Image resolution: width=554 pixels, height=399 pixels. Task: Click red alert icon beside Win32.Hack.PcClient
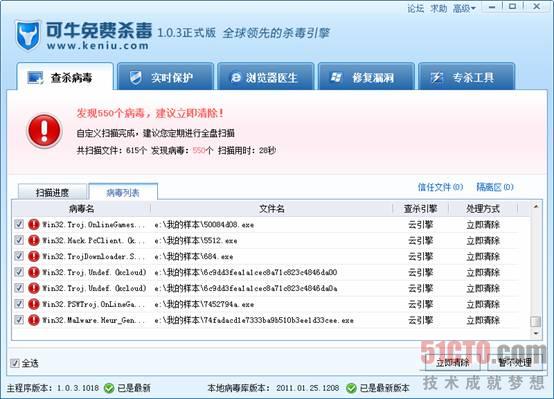coord(34,240)
